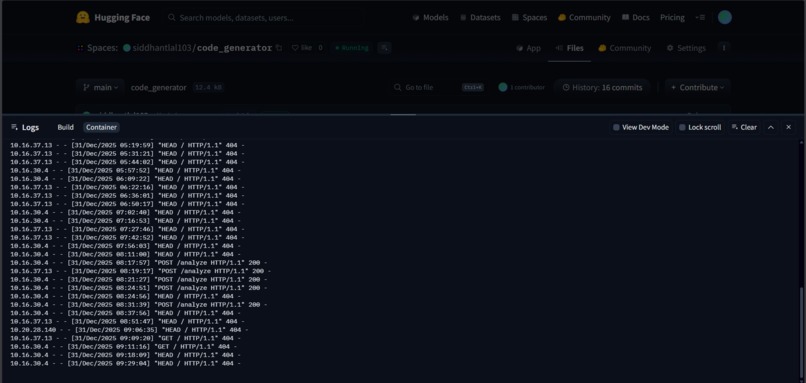Open Datasets in the top navigation

click(480, 17)
